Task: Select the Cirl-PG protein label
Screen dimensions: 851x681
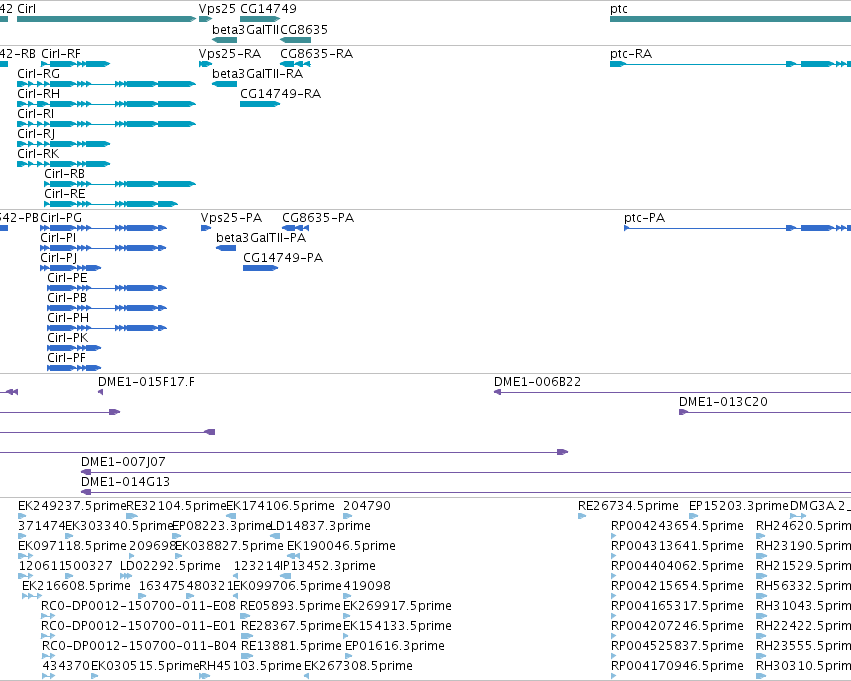Action: point(61,218)
